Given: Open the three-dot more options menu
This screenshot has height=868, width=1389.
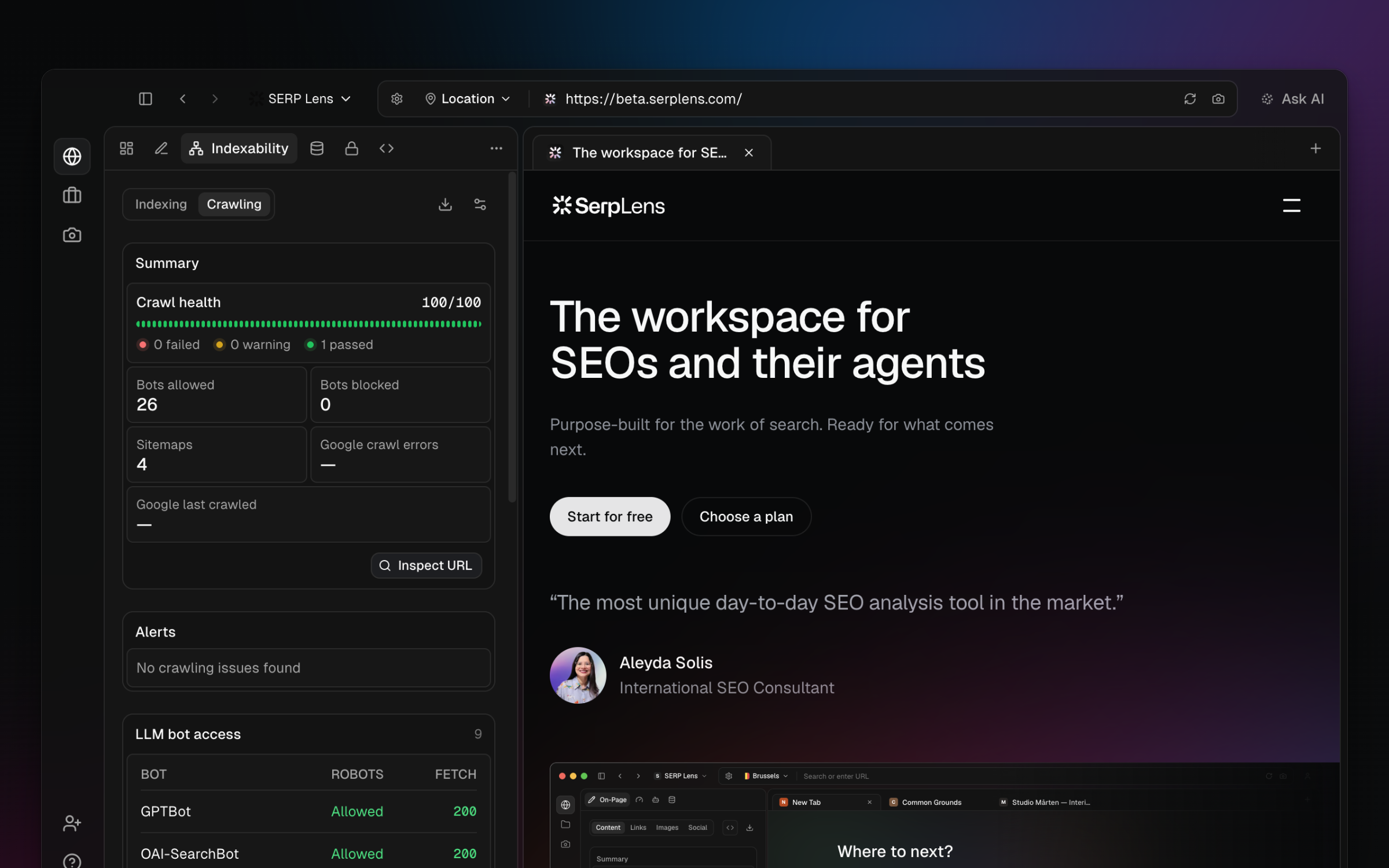Looking at the screenshot, I should pyautogui.click(x=496, y=149).
